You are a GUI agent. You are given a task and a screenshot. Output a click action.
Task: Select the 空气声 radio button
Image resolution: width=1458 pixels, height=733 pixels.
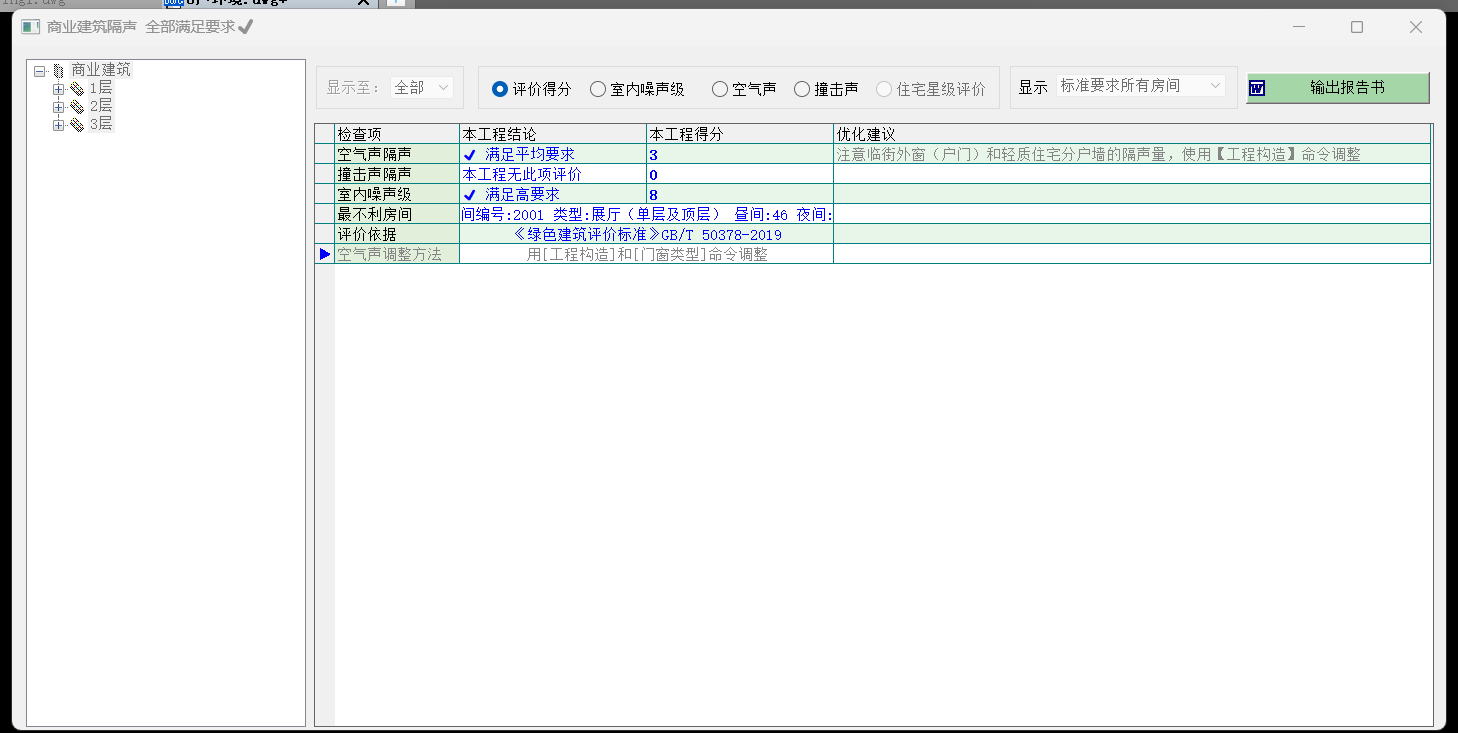(x=720, y=89)
